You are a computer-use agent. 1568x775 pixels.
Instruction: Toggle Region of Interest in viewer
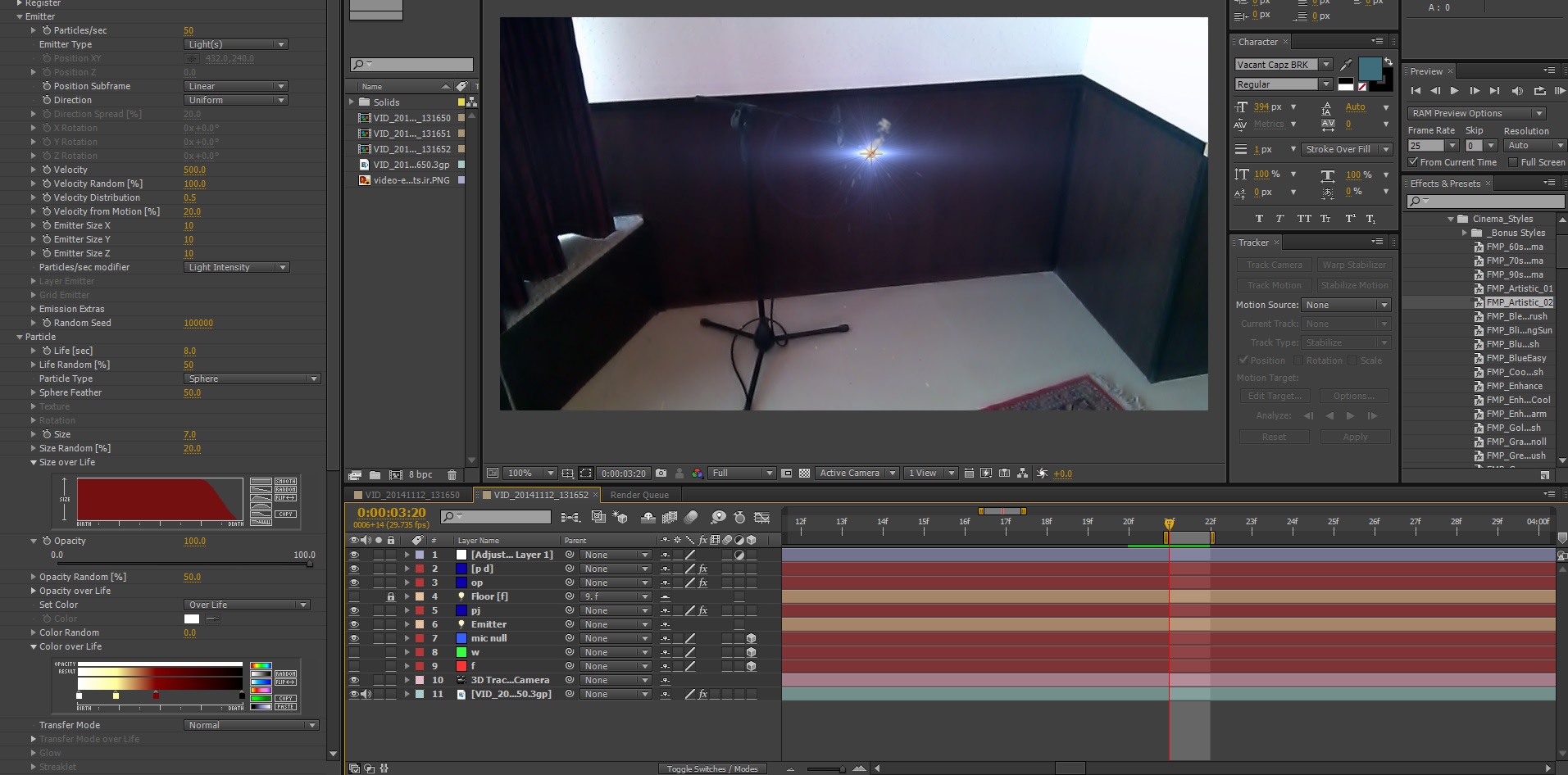point(787,474)
